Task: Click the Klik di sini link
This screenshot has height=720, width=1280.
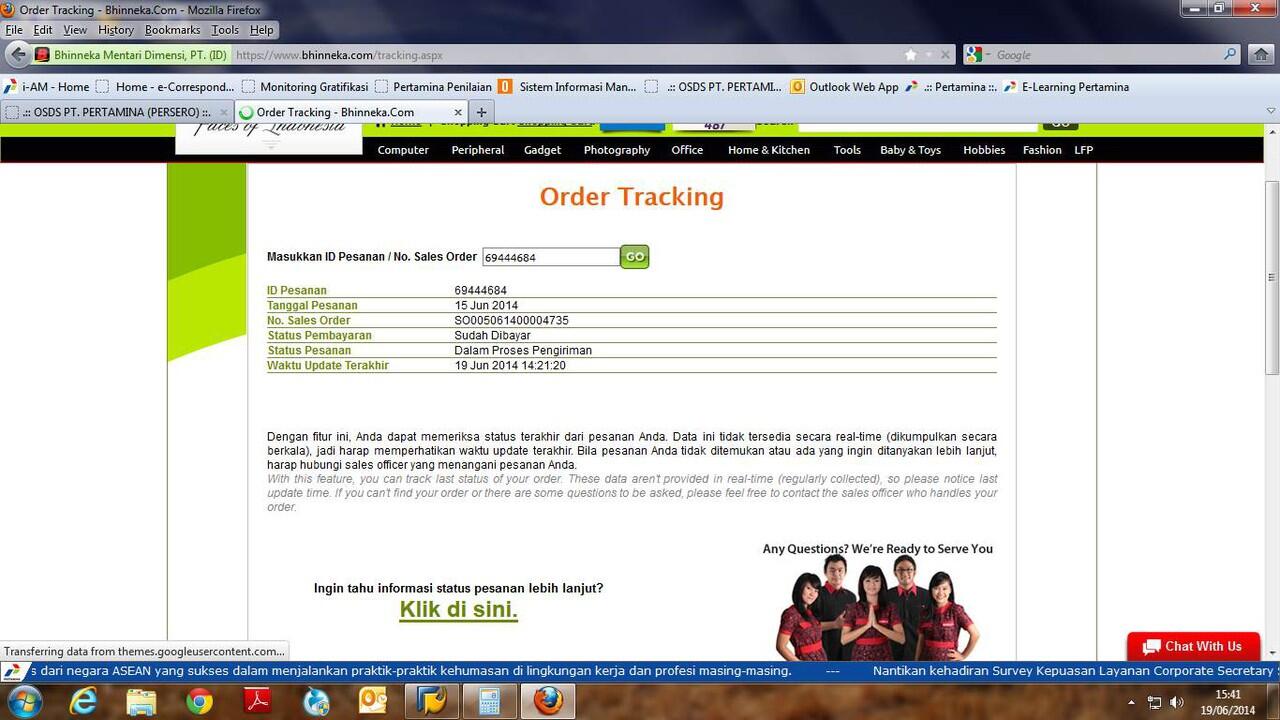Action: click(x=459, y=609)
